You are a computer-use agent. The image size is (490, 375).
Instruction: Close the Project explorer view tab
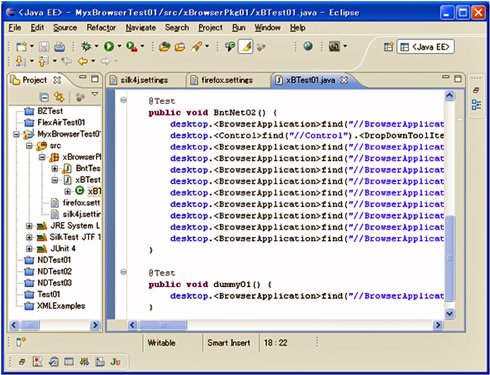pyautogui.click(x=57, y=80)
